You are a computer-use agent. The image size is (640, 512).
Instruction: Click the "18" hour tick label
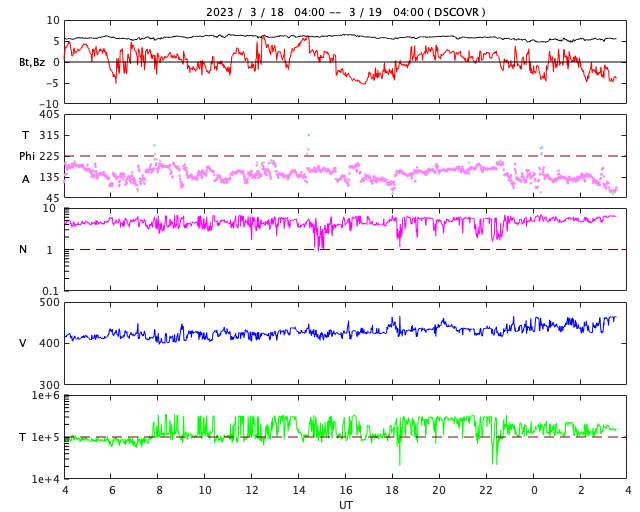(392, 490)
